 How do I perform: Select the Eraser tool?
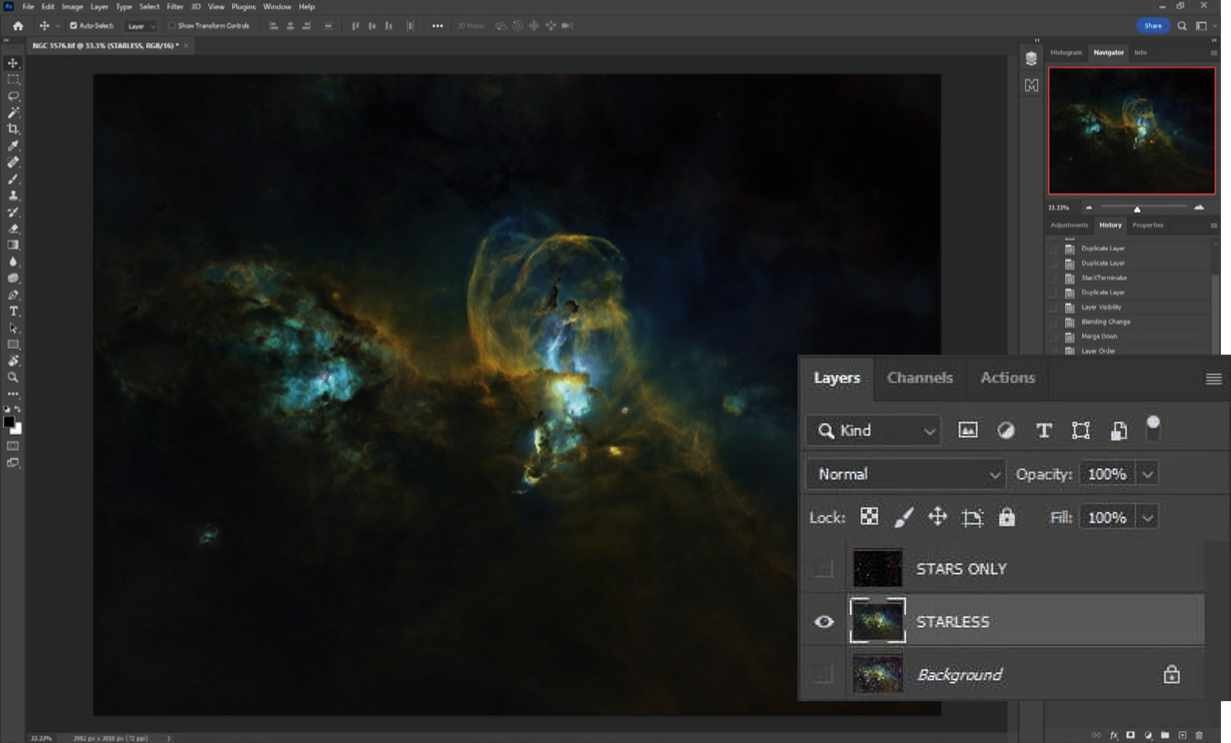pyautogui.click(x=13, y=229)
